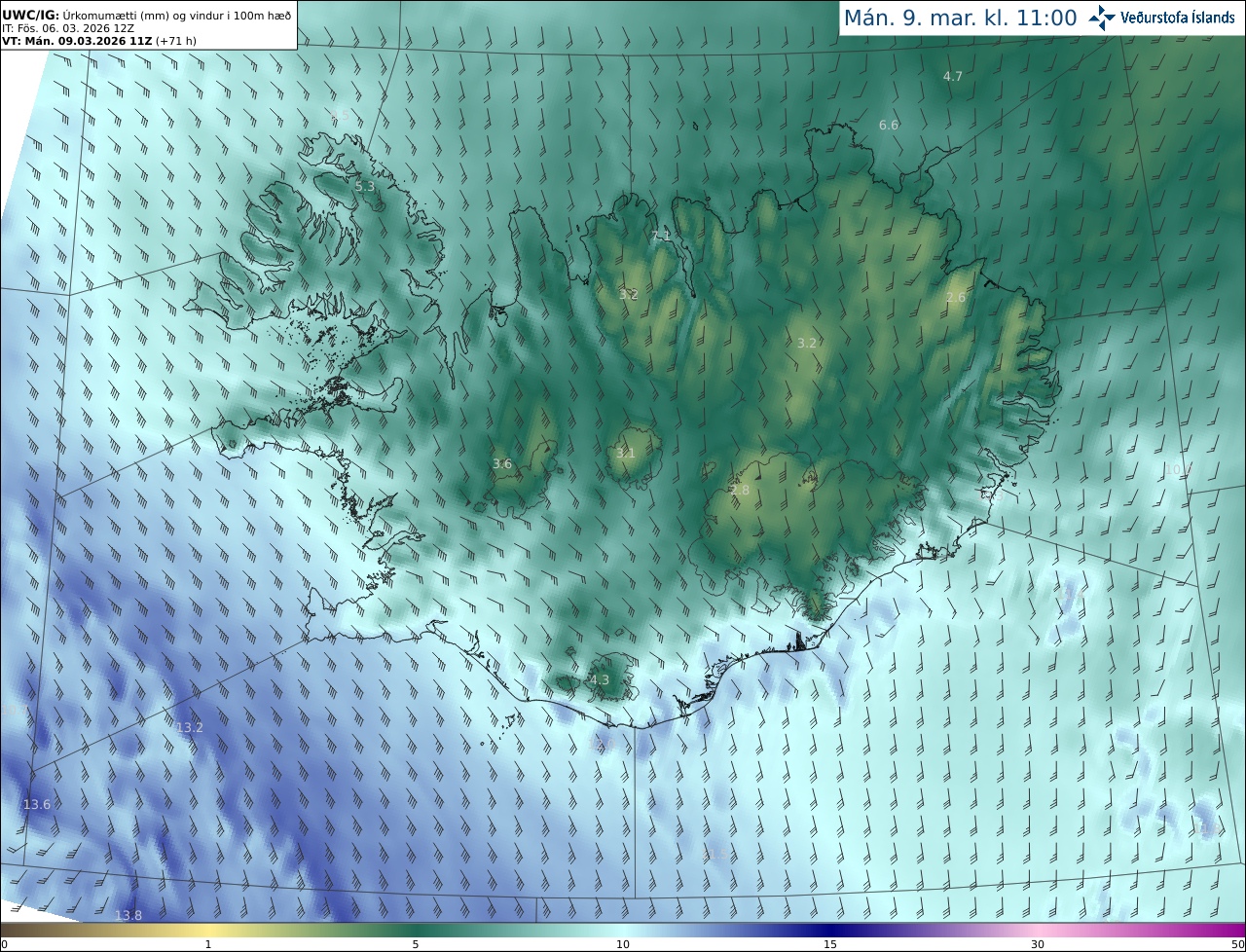Click the 'UWC/IG: Úrkomumætti (mm)' title line
The image size is (1246, 952).
[146, 15]
